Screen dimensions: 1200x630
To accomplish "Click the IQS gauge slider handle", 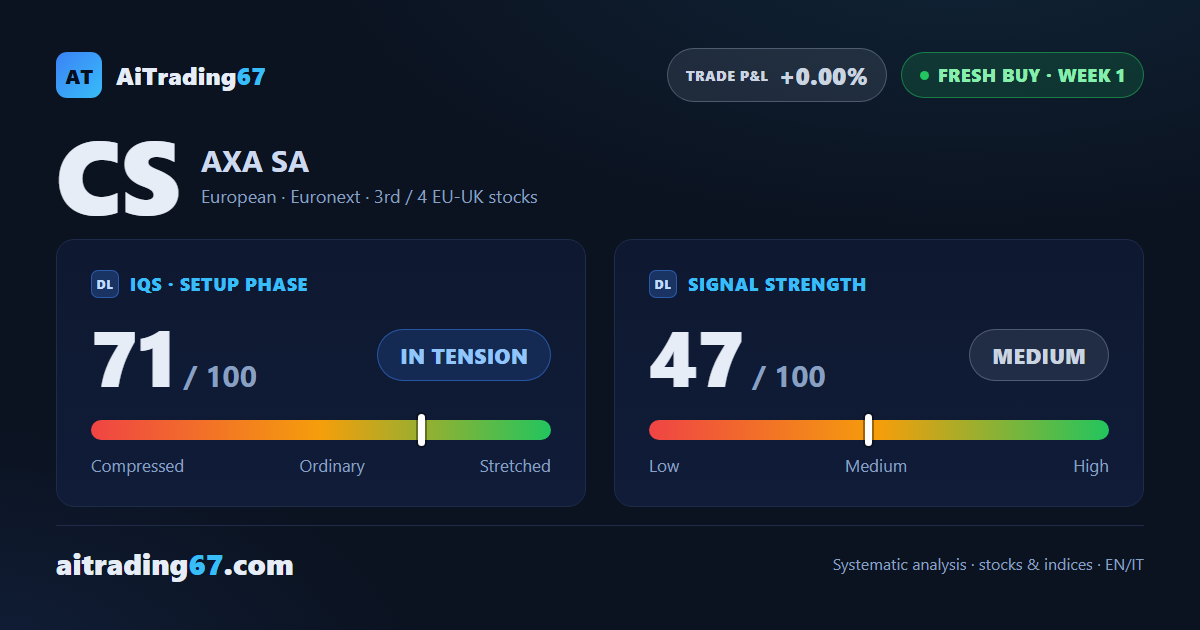I will click(x=422, y=430).
